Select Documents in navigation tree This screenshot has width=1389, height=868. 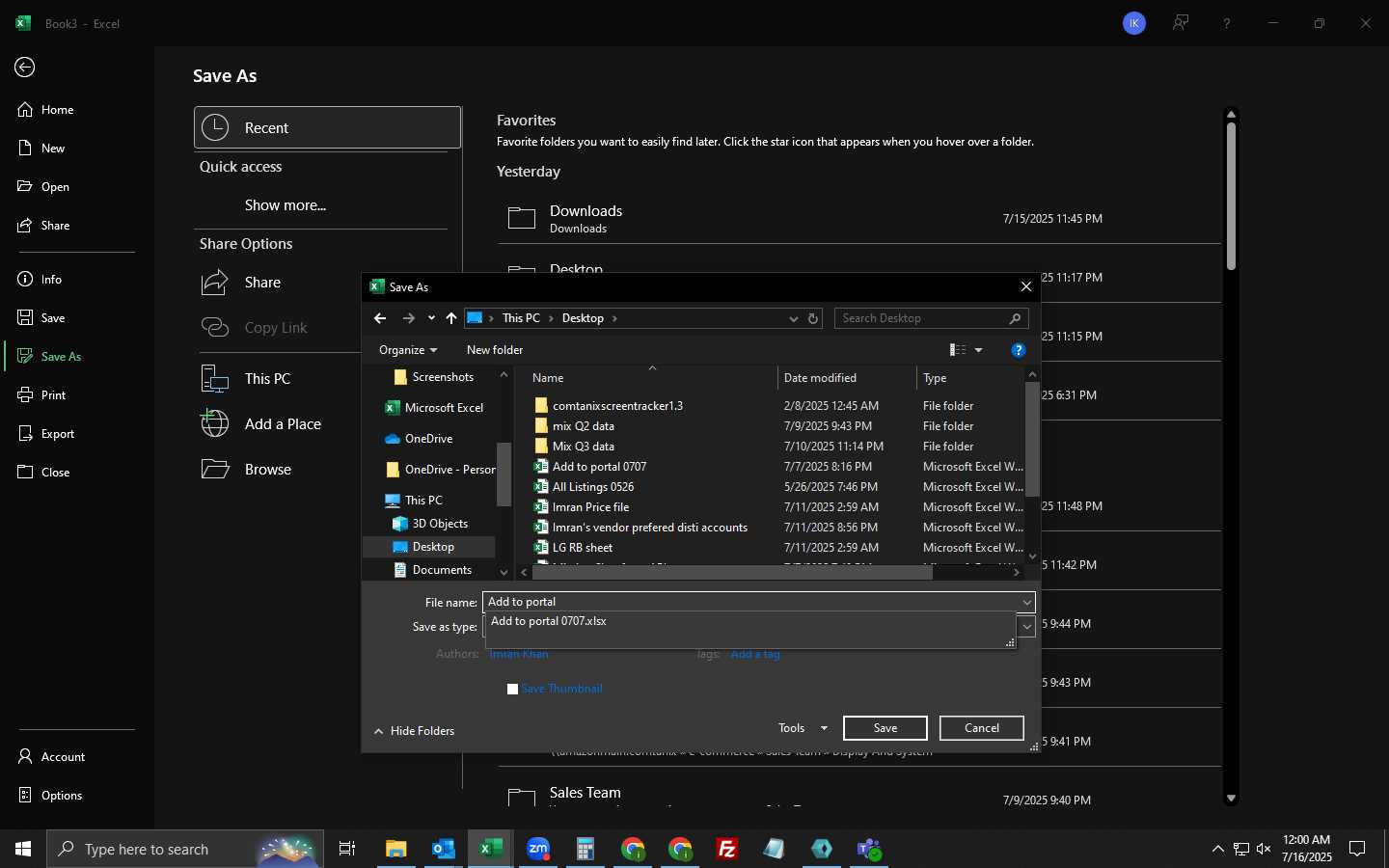click(x=433, y=570)
